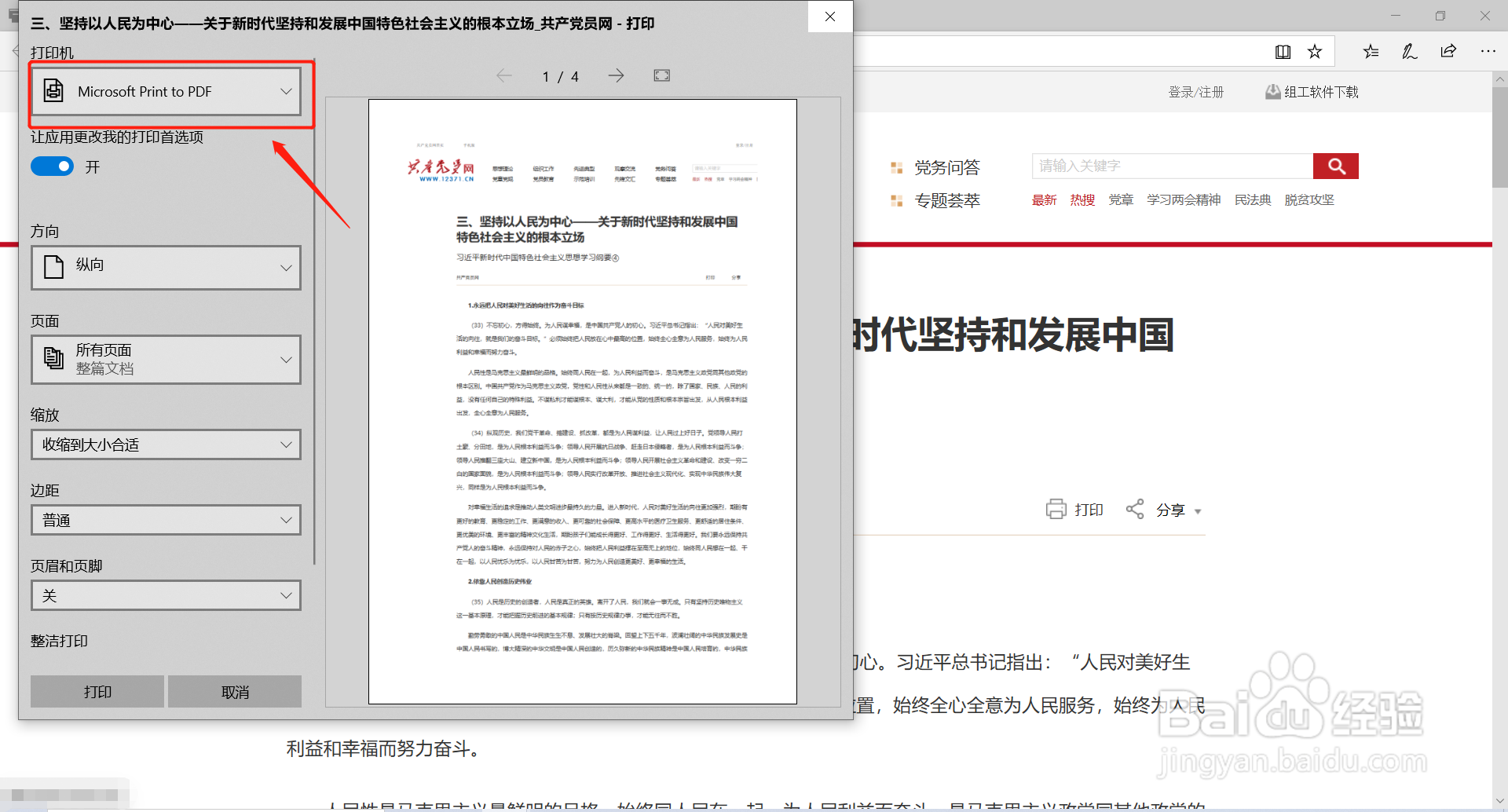Open the scale dropdown showing 收缩到大小合适

[166, 444]
